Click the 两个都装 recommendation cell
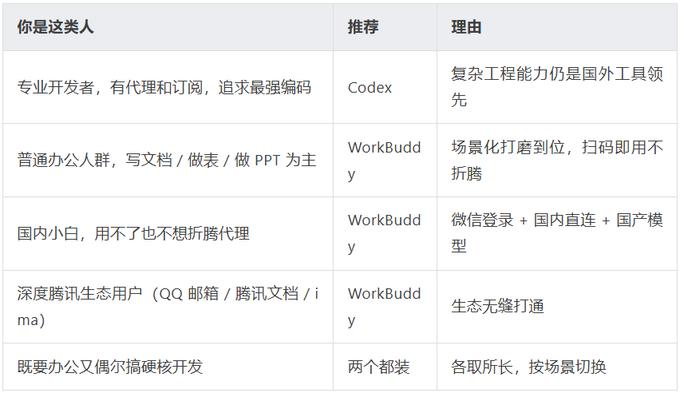This screenshot has height=393, width=680. [385, 367]
